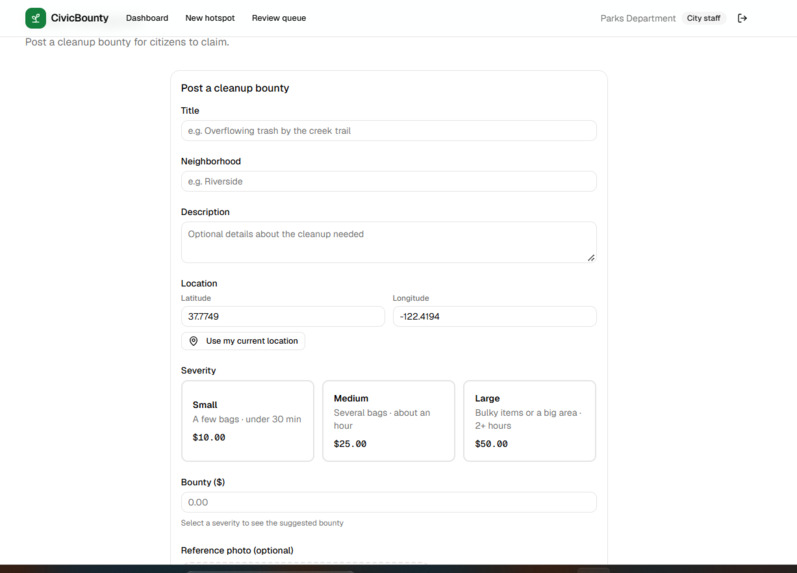This screenshot has width=797, height=573.
Task: Click the Neighborhood label
Action: (211, 161)
